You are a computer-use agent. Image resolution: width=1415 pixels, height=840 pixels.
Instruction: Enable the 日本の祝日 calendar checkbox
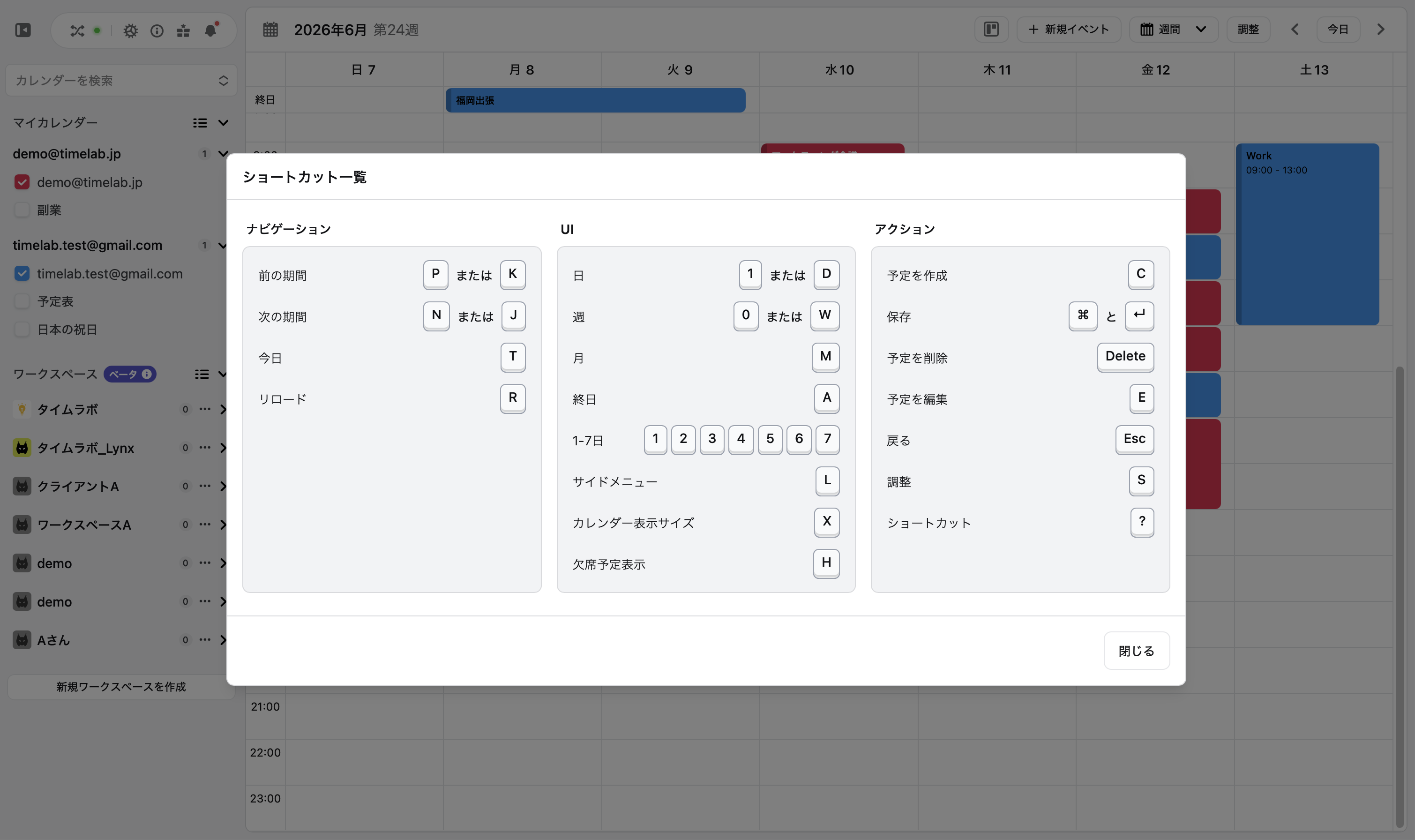pos(22,329)
